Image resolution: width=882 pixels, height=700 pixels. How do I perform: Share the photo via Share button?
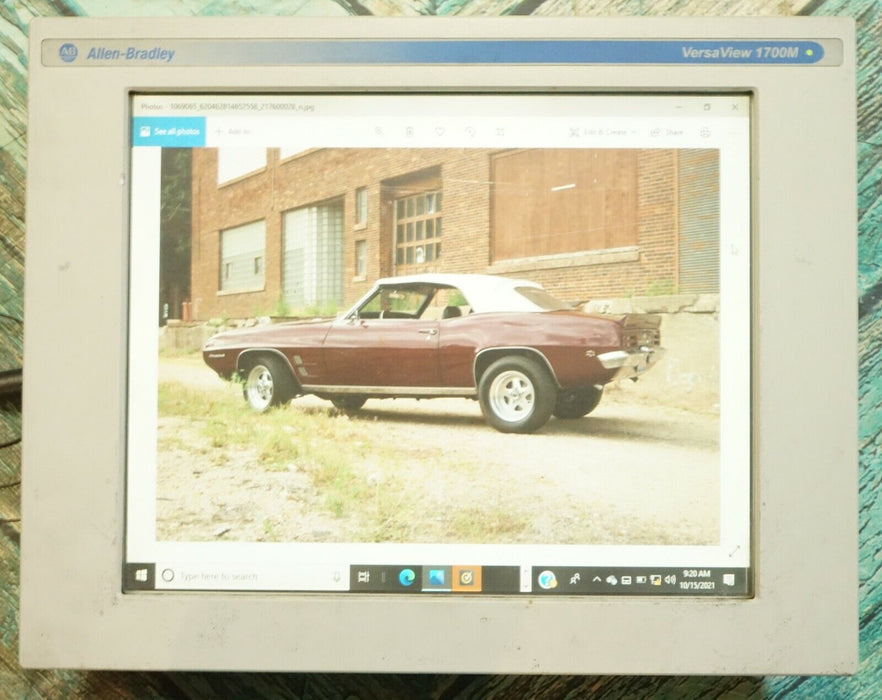[667, 132]
